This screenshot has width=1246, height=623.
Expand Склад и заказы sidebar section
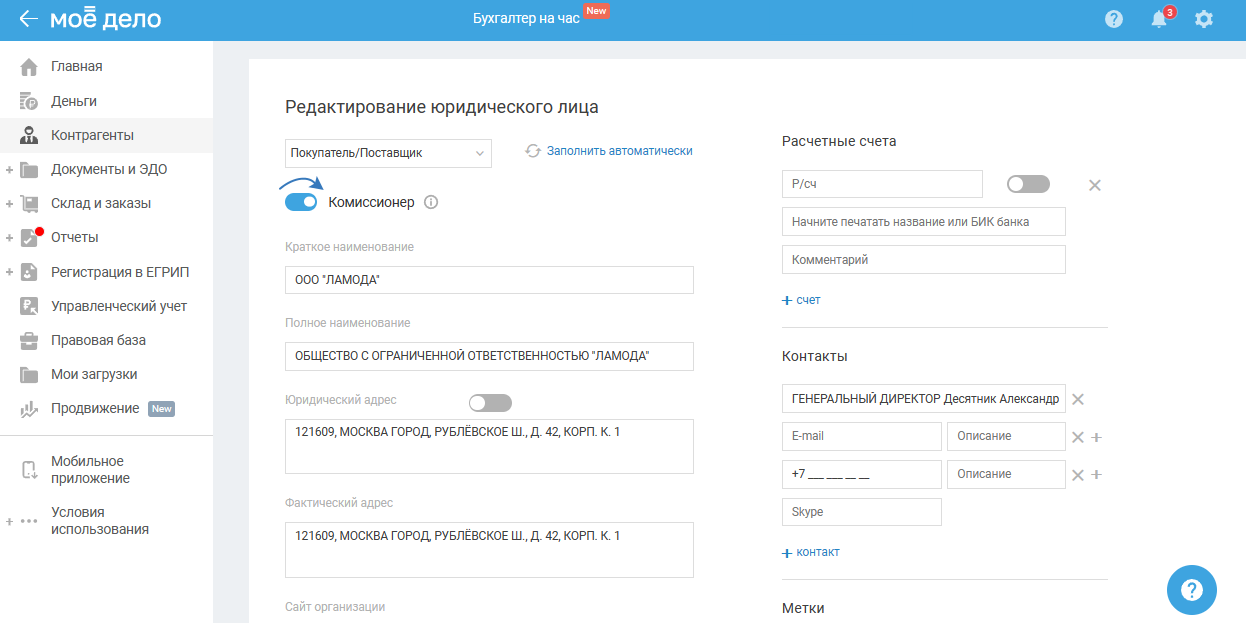pyautogui.click(x=9, y=204)
